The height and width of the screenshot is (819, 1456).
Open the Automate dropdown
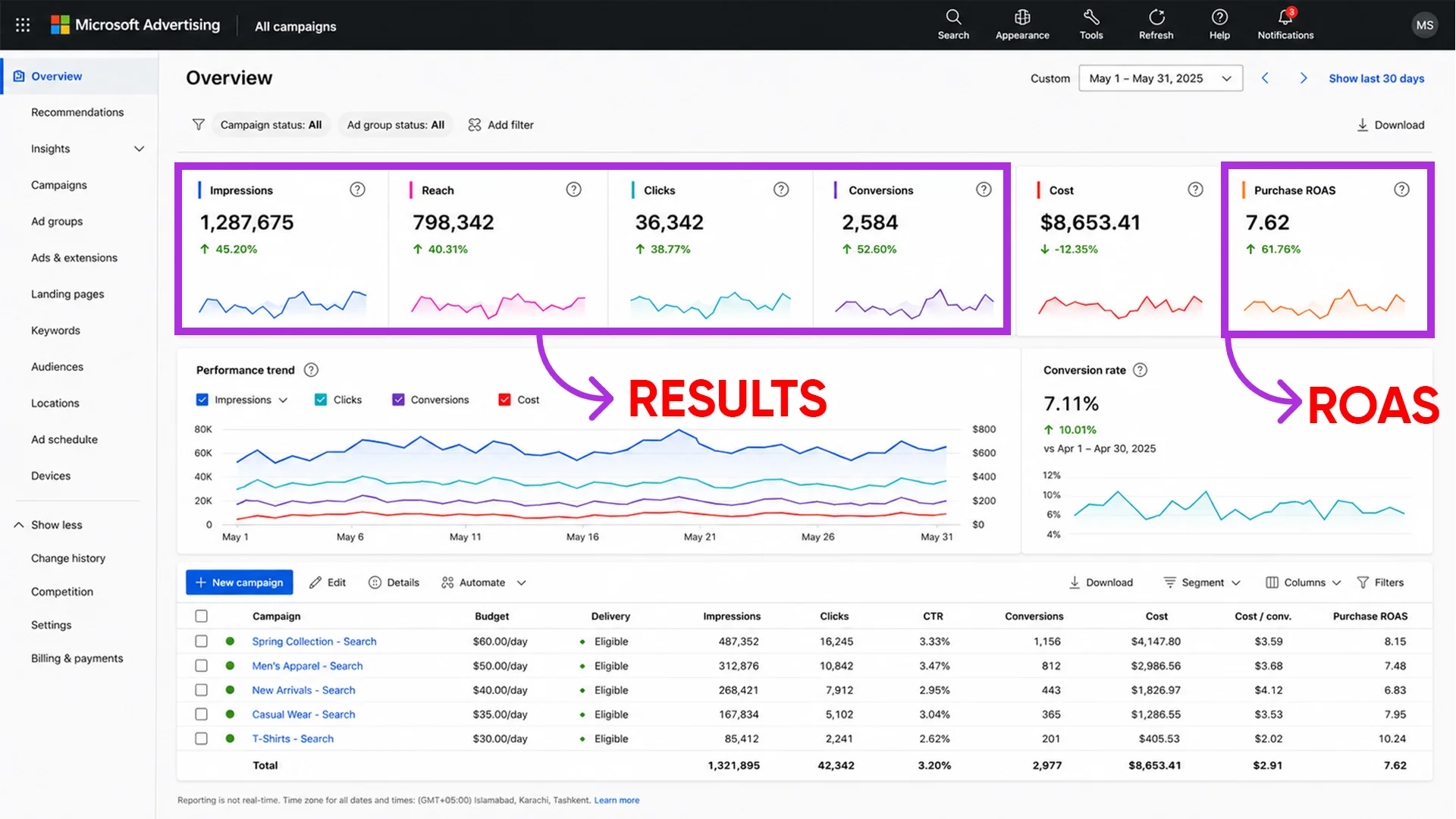[x=484, y=582]
